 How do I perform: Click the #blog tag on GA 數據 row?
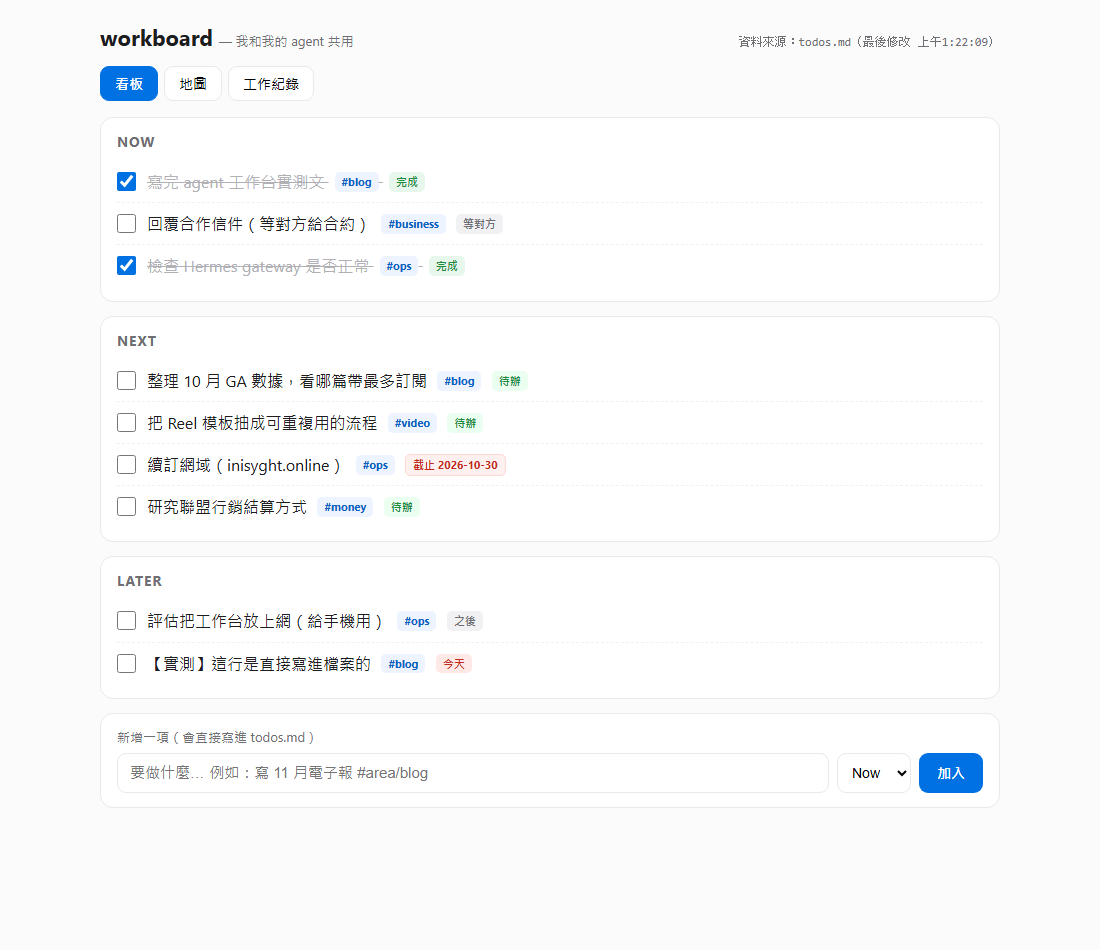(x=460, y=382)
